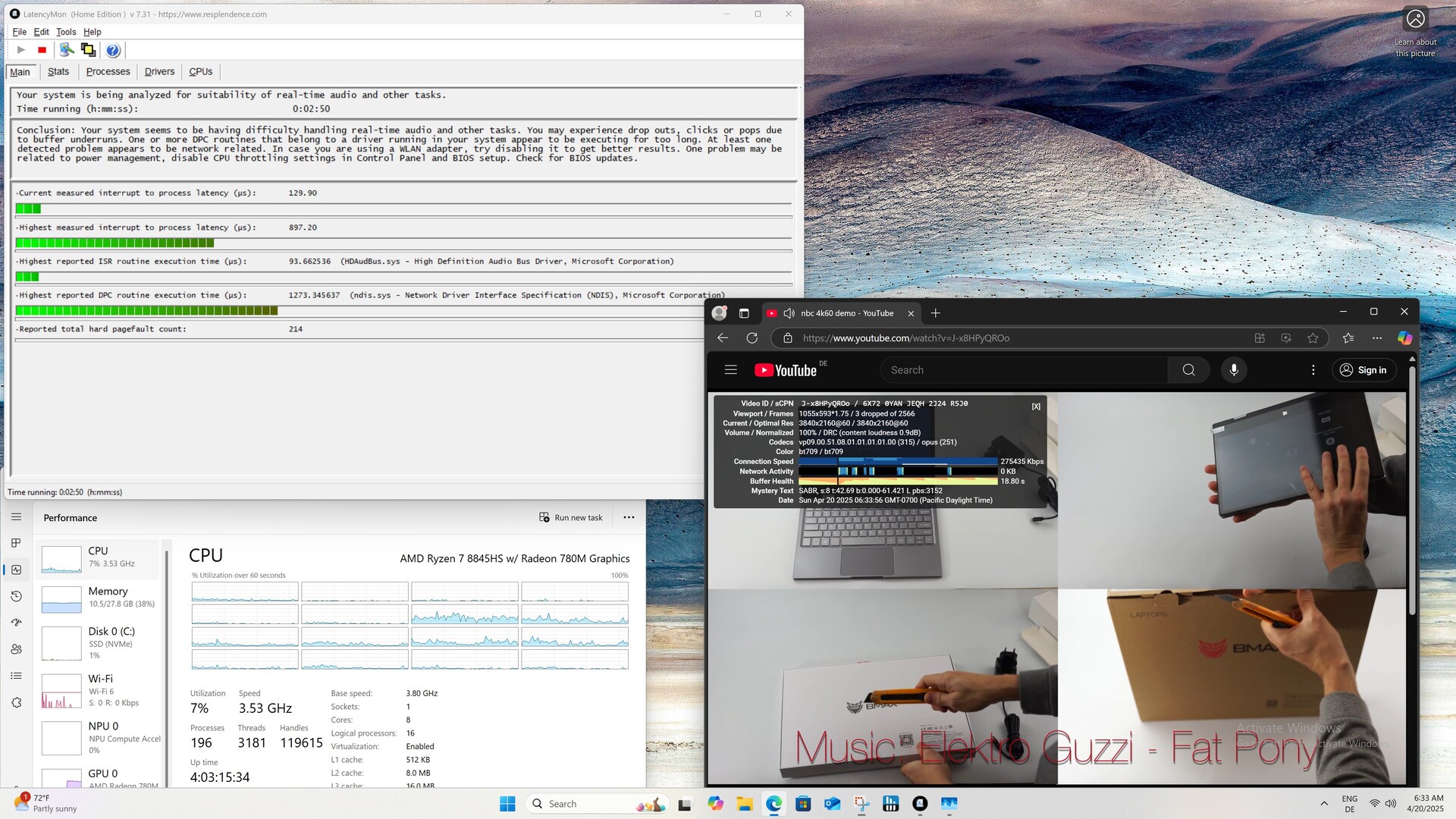The height and width of the screenshot is (819, 1456).
Task: Refresh the YouTube page in Edge
Action: point(752,338)
